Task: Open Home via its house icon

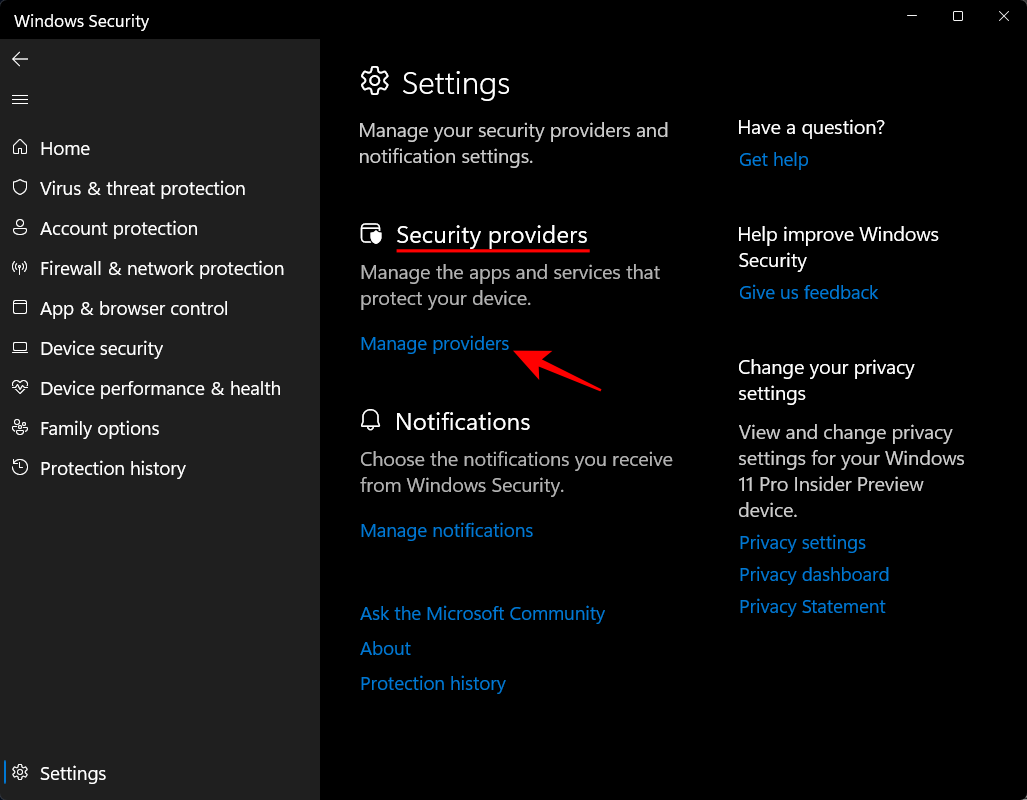Action: click(20, 148)
